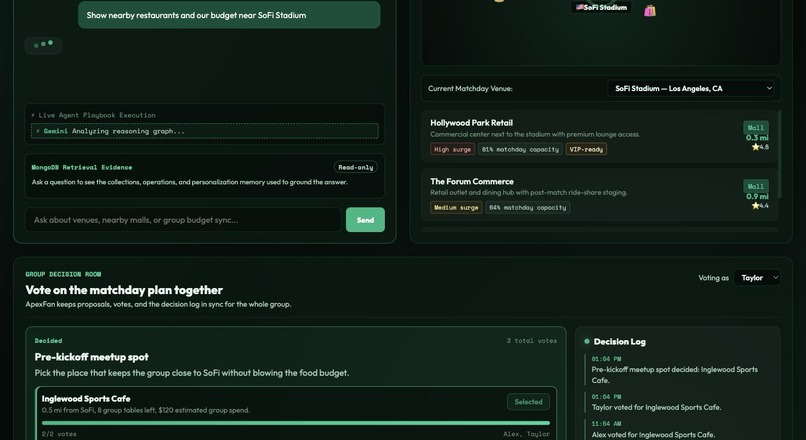Open The Forum Commerce card
806x440 pixels.
pos(599,195)
